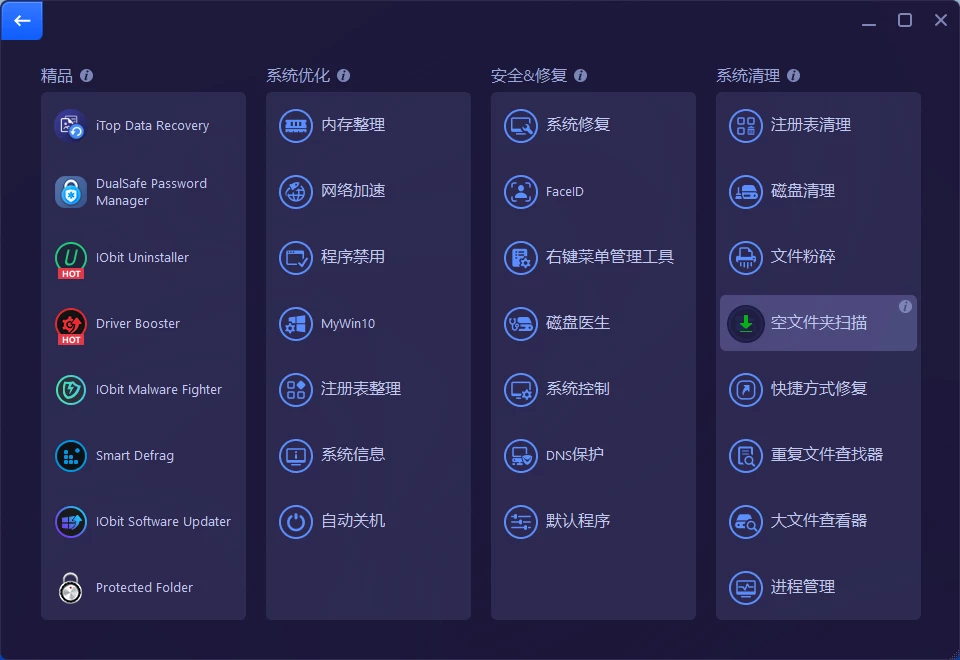Open iTop Data Recovery tool icon
The image size is (960, 660).
[71, 126]
